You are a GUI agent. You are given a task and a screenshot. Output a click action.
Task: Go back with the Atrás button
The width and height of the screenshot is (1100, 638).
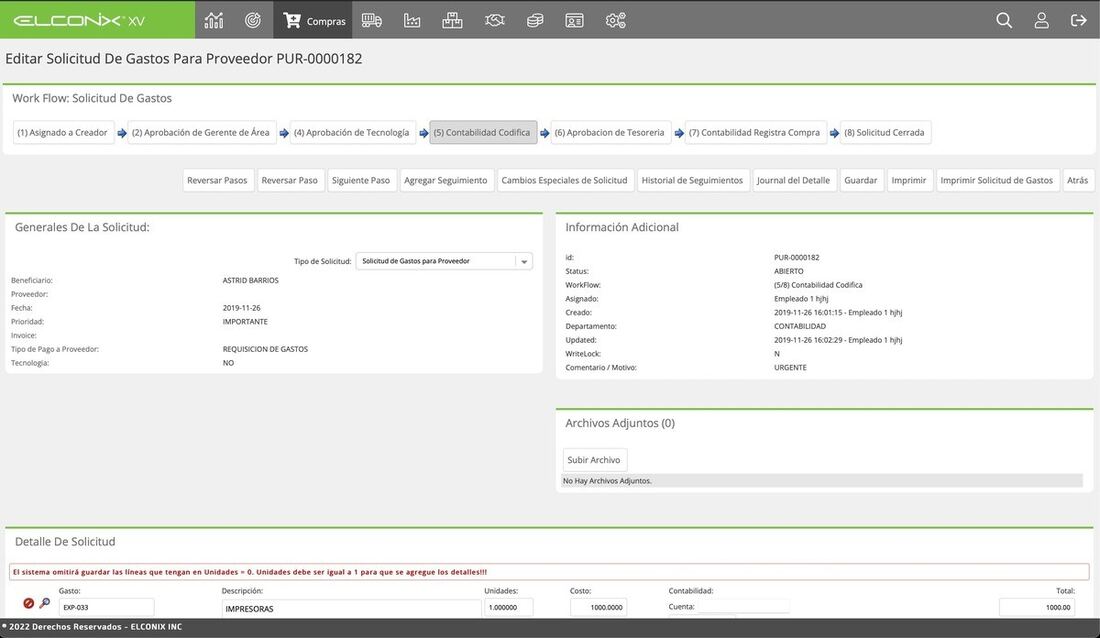click(1078, 180)
